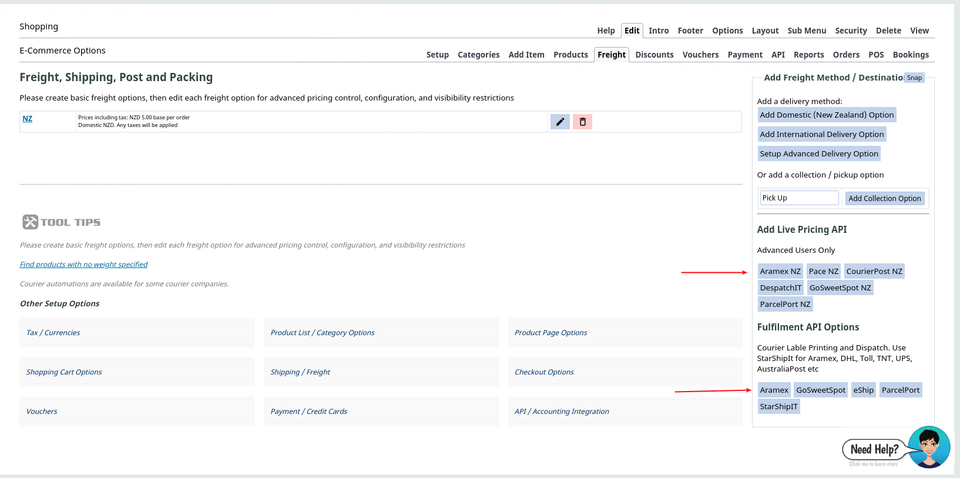The height and width of the screenshot is (478, 960).
Task: Click the pencil edit icon for NZ freight
Action: click(x=560, y=122)
